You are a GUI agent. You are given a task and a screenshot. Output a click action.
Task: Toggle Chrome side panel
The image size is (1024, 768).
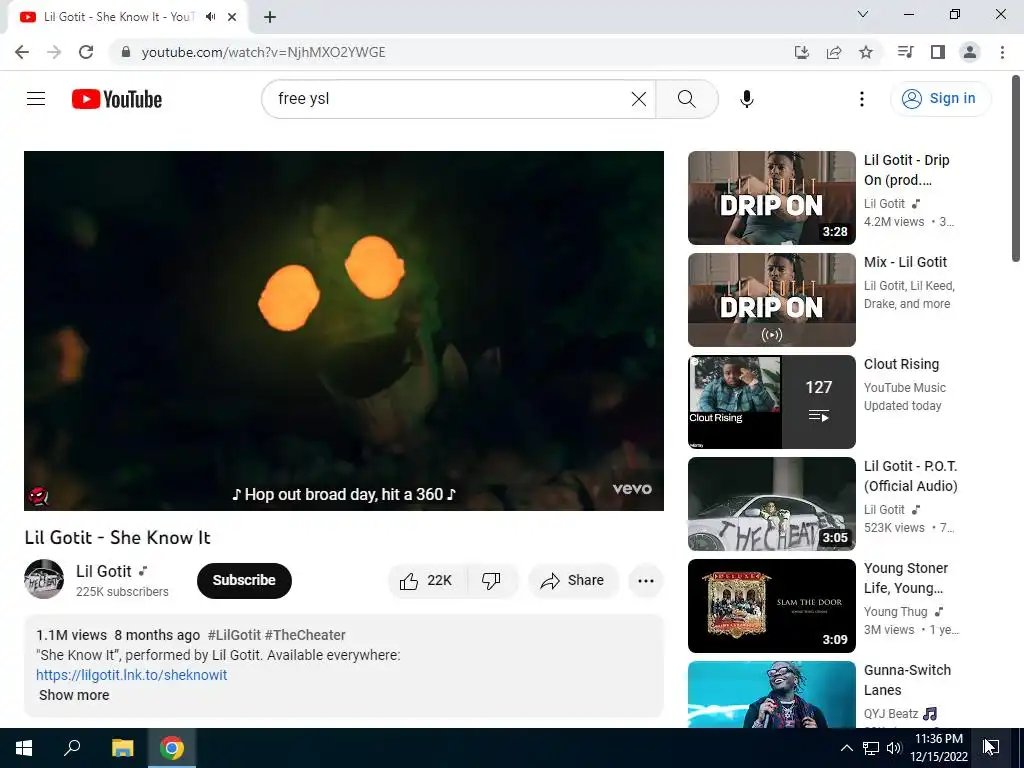tap(938, 52)
